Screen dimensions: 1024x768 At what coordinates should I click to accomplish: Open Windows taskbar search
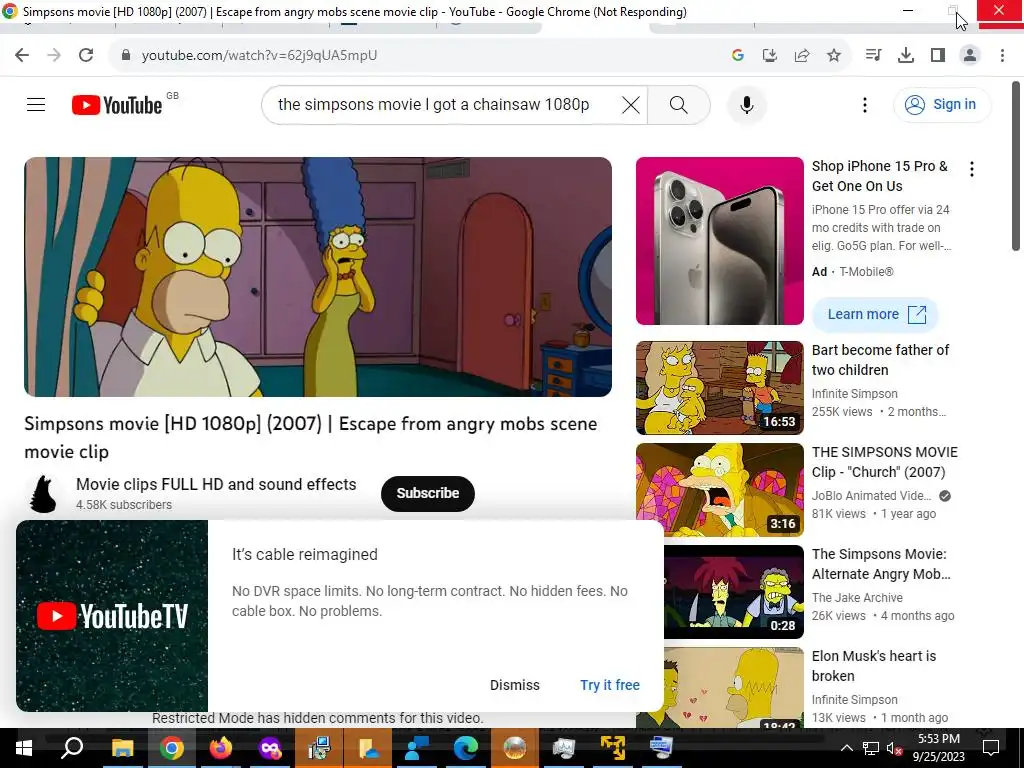72,748
